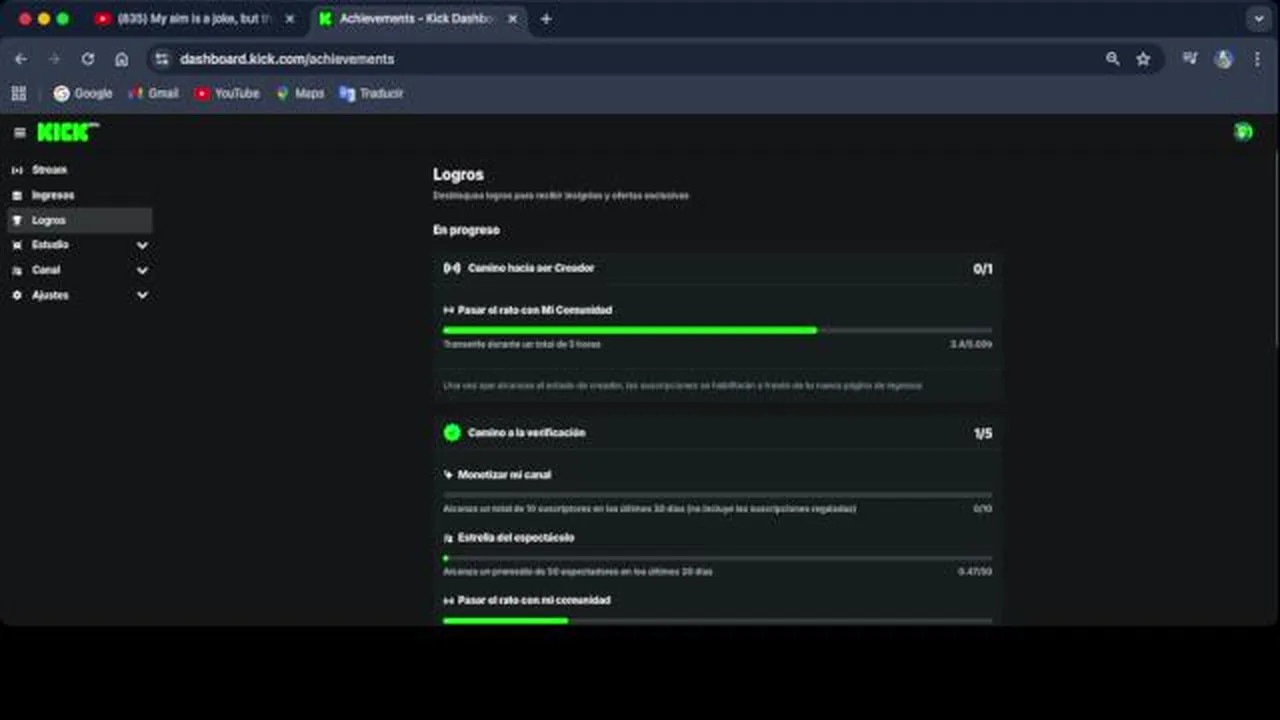Screen dimensions: 1280x720
Task: Open Stream in the sidebar
Action: 79,170
